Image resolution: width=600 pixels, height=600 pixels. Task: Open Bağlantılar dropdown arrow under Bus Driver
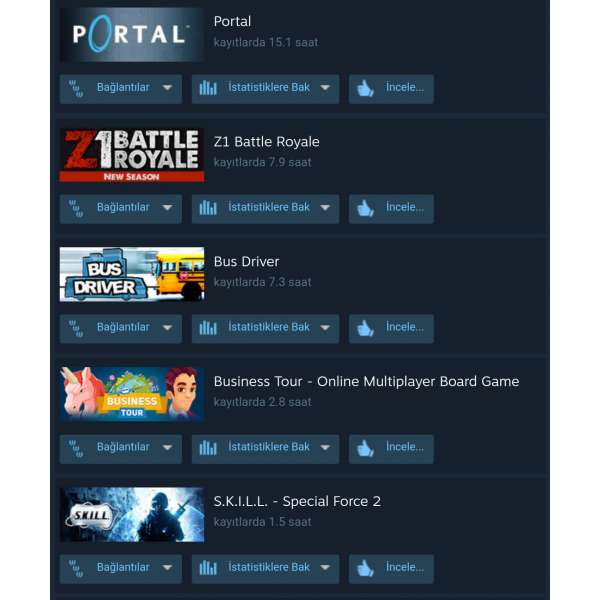[x=167, y=328]
